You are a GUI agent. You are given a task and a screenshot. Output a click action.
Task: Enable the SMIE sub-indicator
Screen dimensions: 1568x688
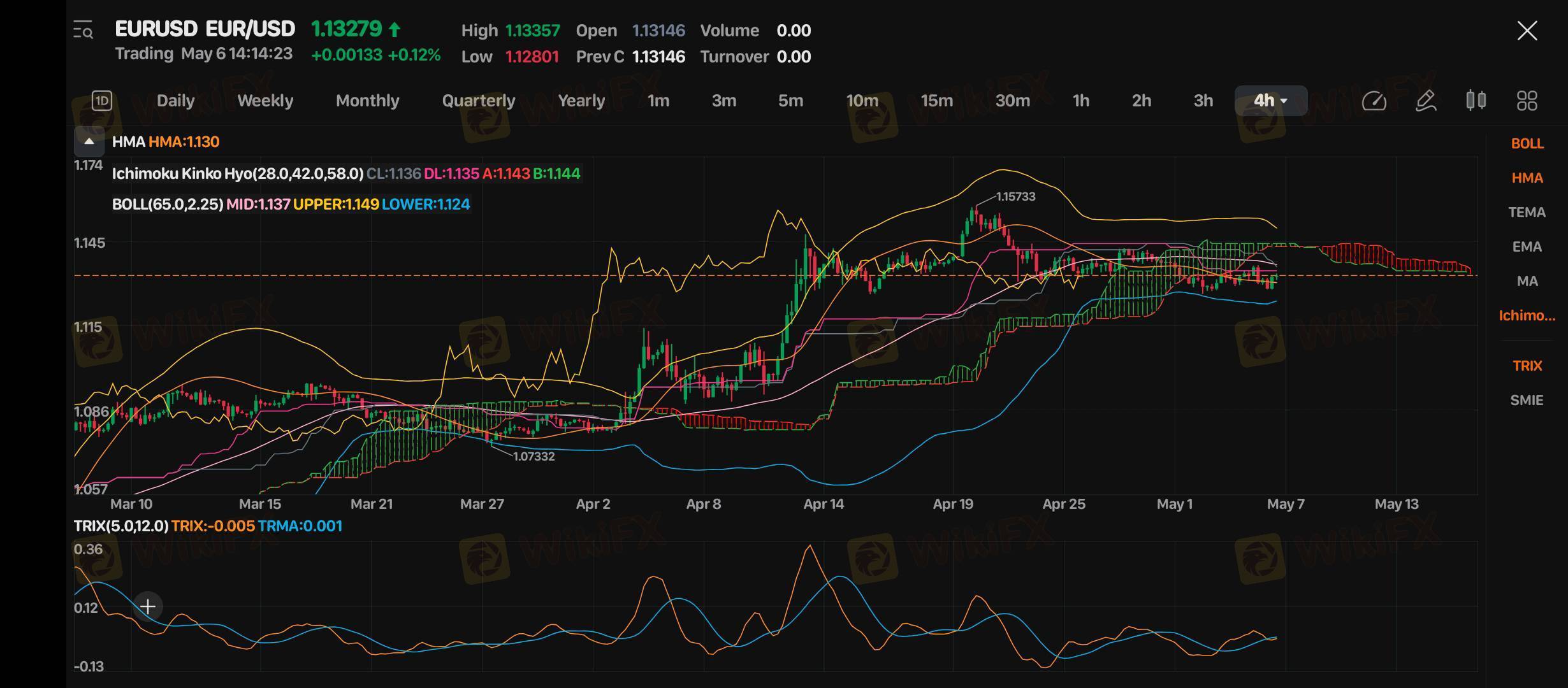1527,400
